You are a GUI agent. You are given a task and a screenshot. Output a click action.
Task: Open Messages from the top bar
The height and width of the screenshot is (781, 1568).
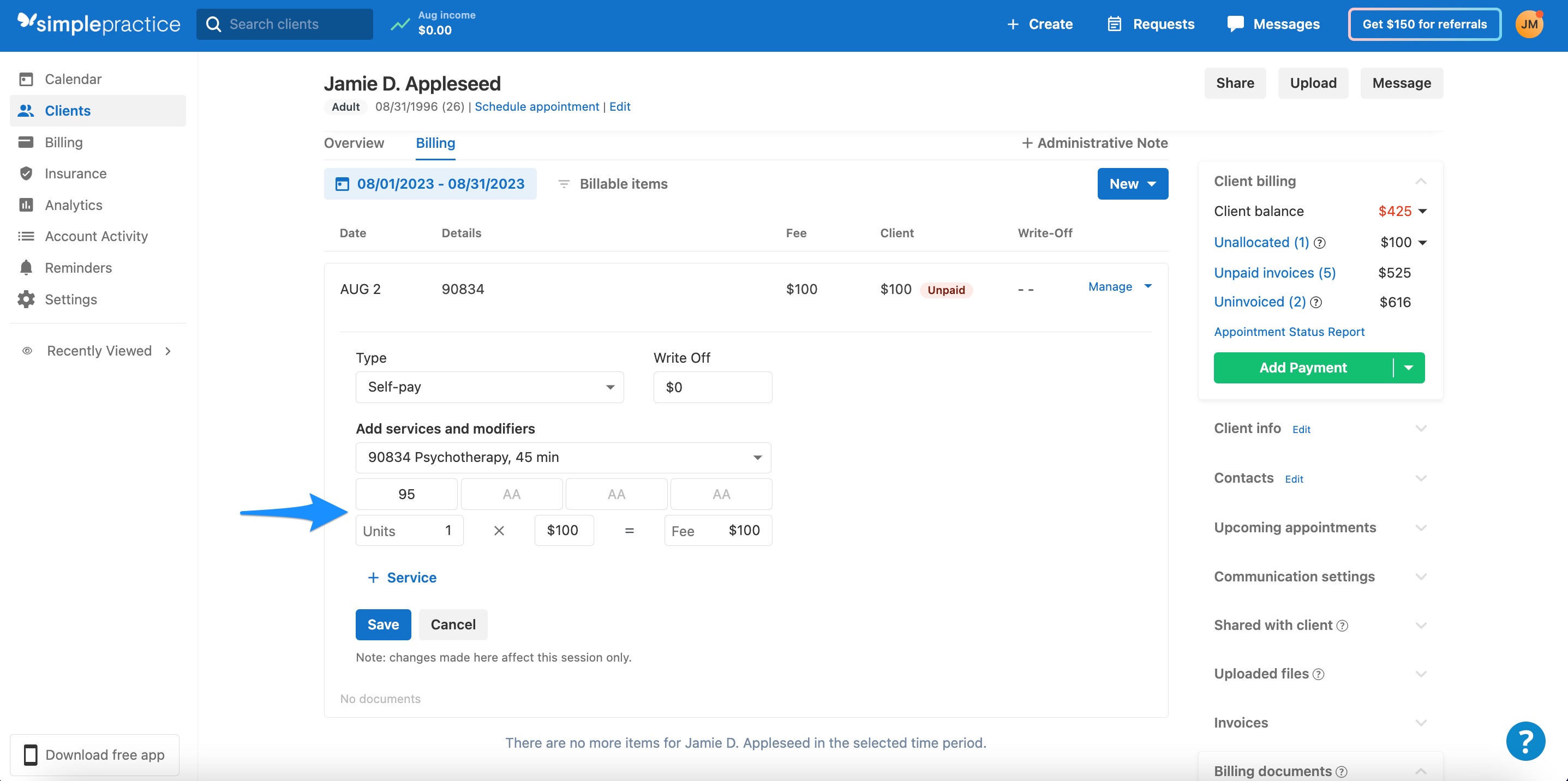click(1274, 23)
